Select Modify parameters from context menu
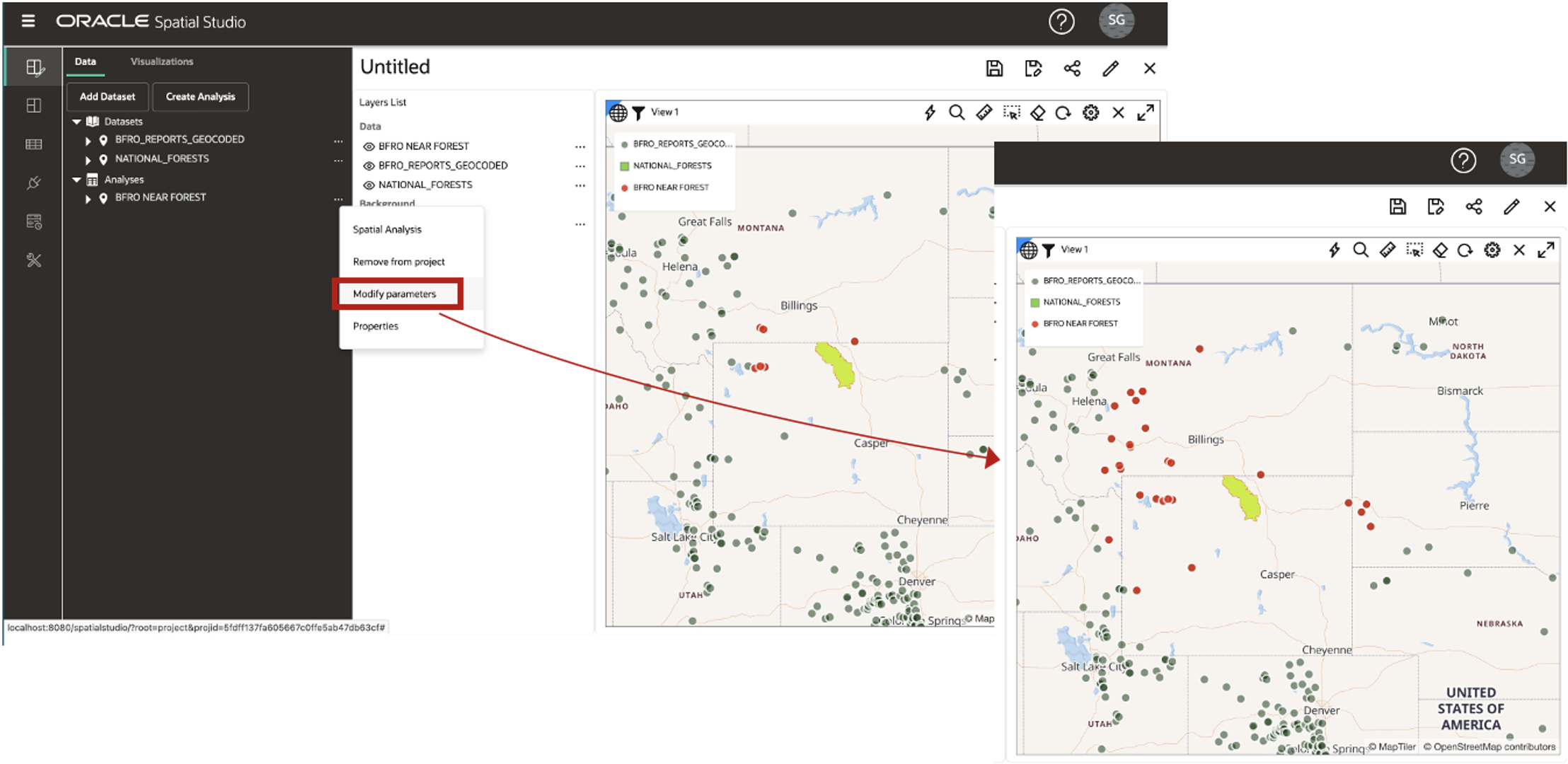 click(395, 294)
